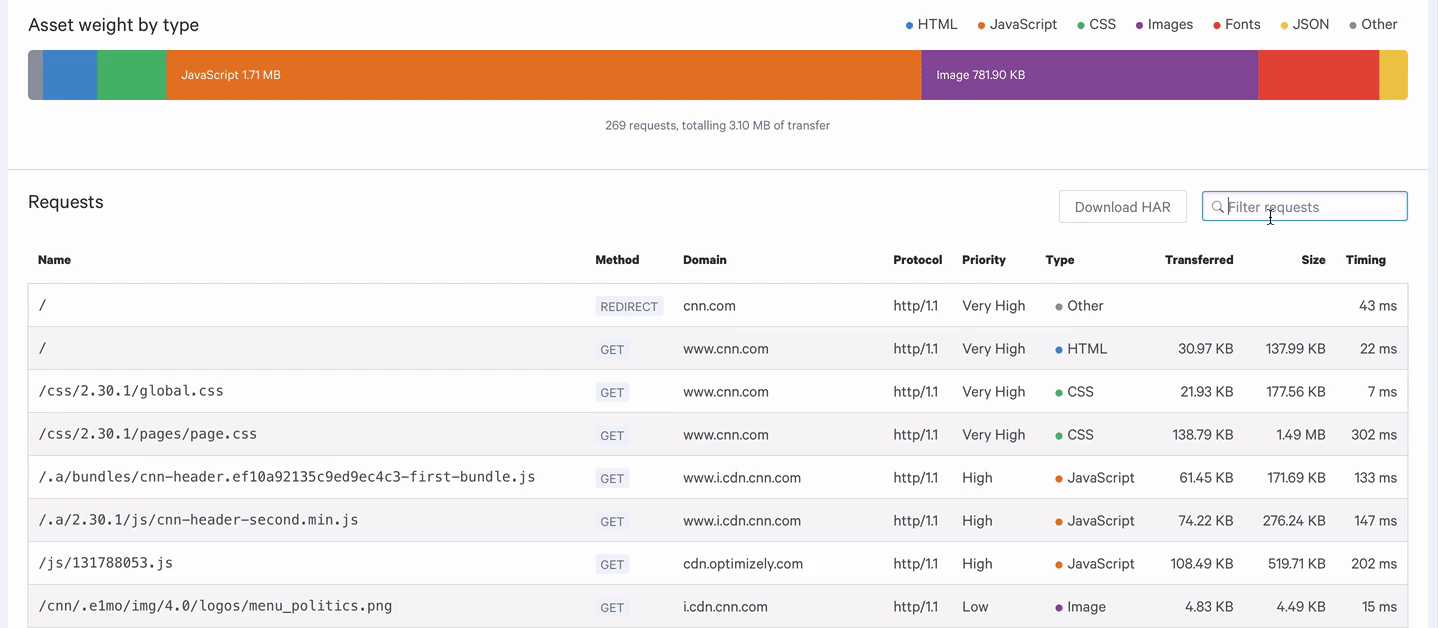
Task: Select the purple Image 781.90 KB segment
Action: click(x=1089, y=75)
